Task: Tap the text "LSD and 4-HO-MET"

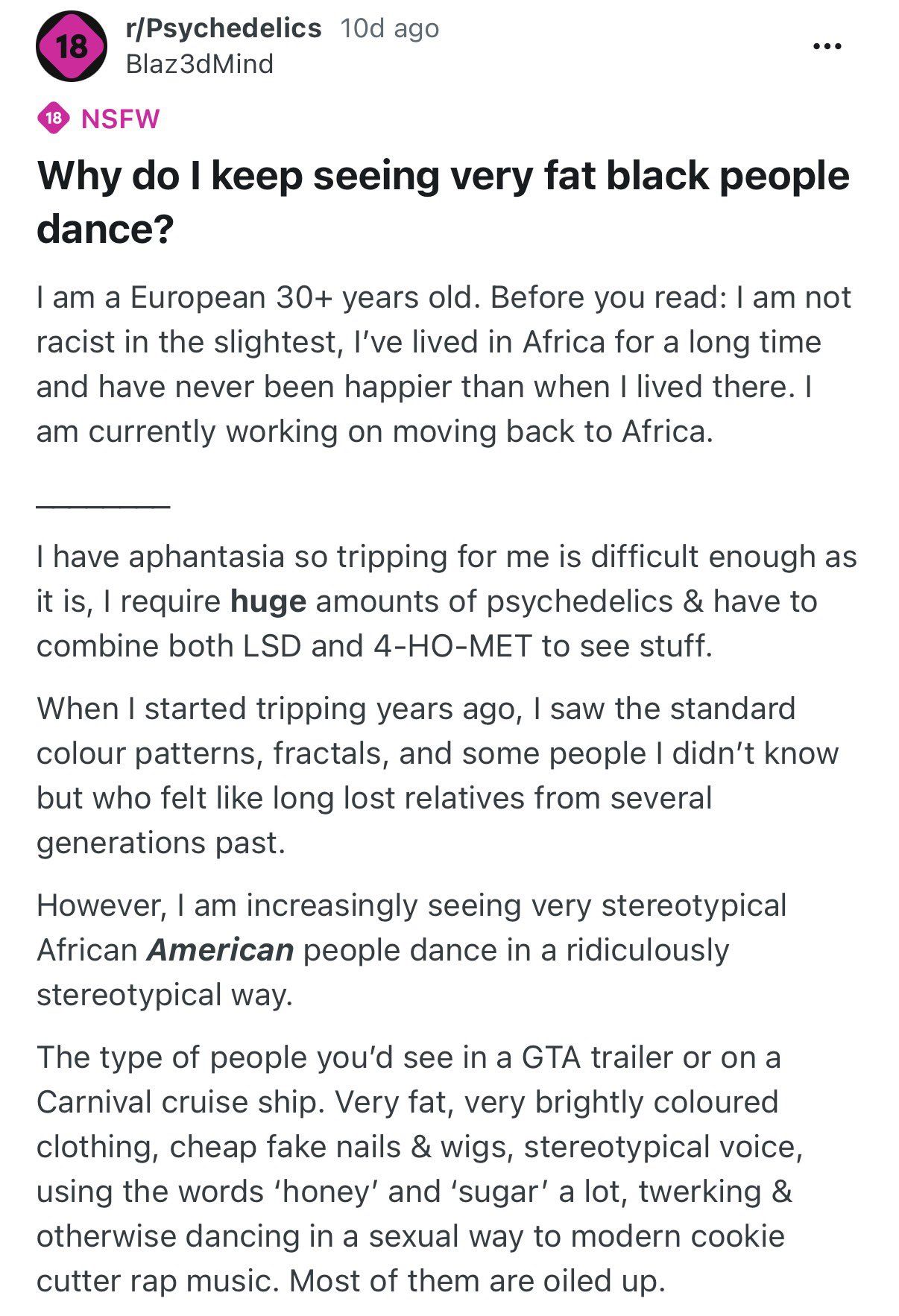Action: pyautogui.click(x=388, y=646)
